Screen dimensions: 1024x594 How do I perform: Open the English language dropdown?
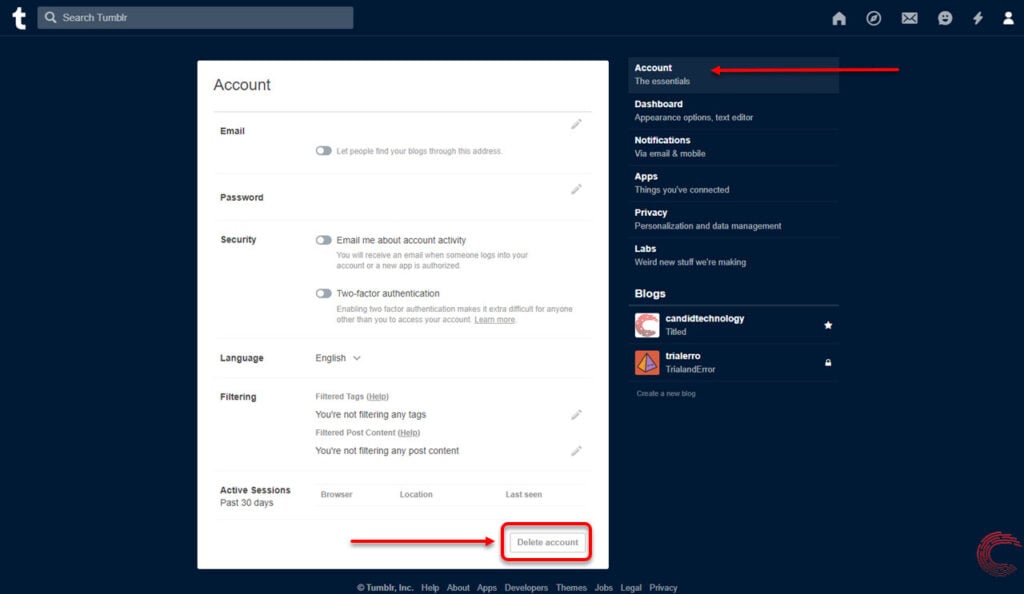[338, 358]
